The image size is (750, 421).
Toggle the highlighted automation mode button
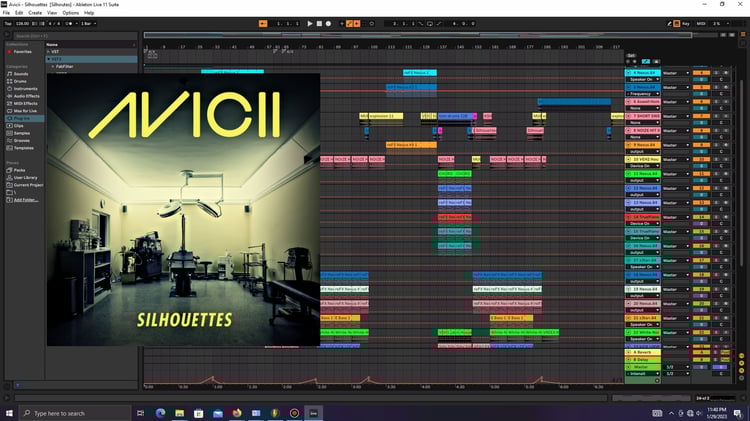point(646,62)
